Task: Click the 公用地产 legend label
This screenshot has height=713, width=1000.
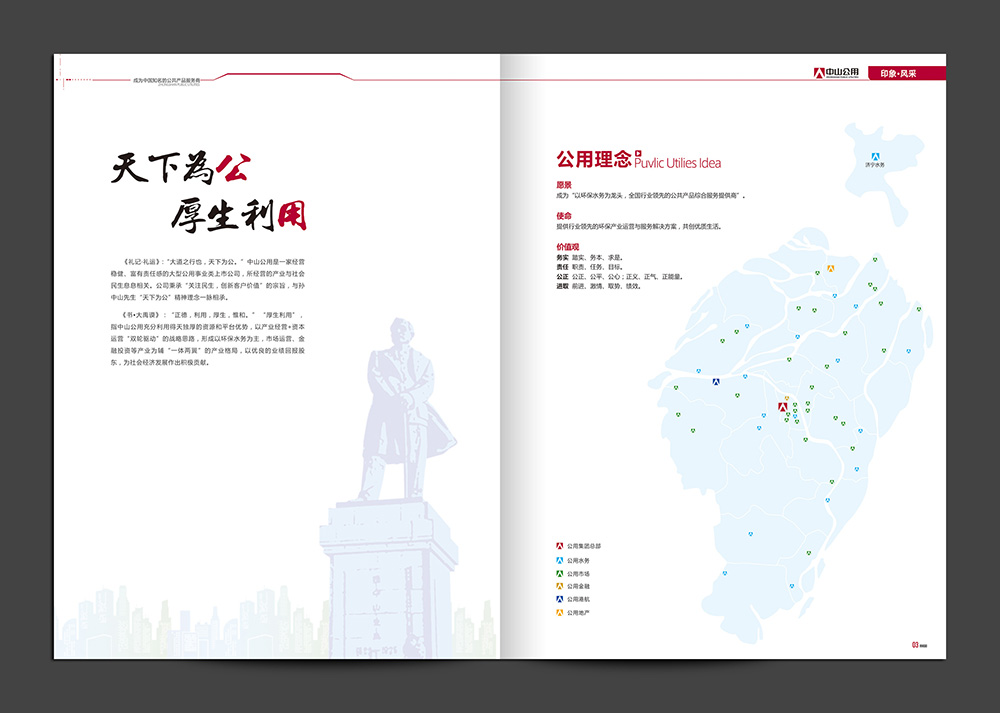Action: coord(578,613)
